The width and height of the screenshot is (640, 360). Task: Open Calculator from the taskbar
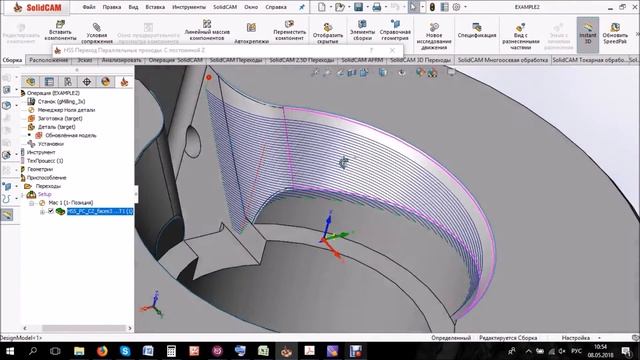tap(171, 351)
